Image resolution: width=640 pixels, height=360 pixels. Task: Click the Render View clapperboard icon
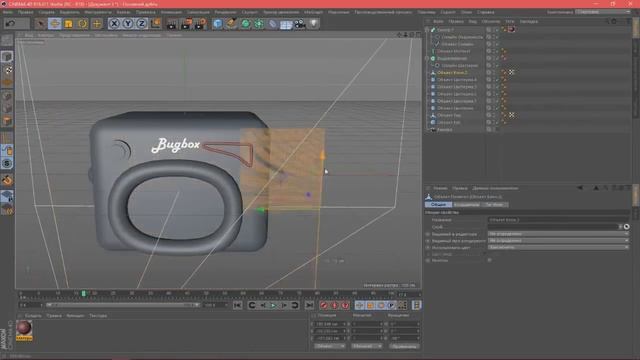point(172,24)
